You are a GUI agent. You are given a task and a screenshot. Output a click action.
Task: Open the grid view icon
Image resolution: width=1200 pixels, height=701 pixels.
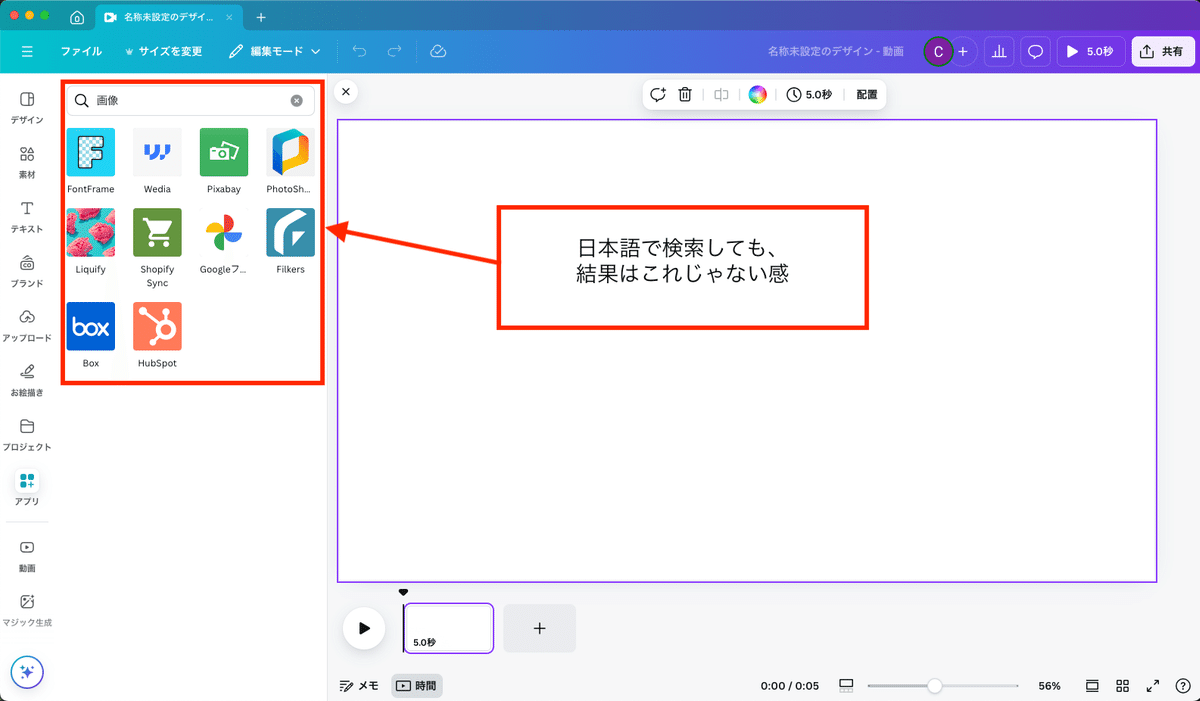(1123, 686)
